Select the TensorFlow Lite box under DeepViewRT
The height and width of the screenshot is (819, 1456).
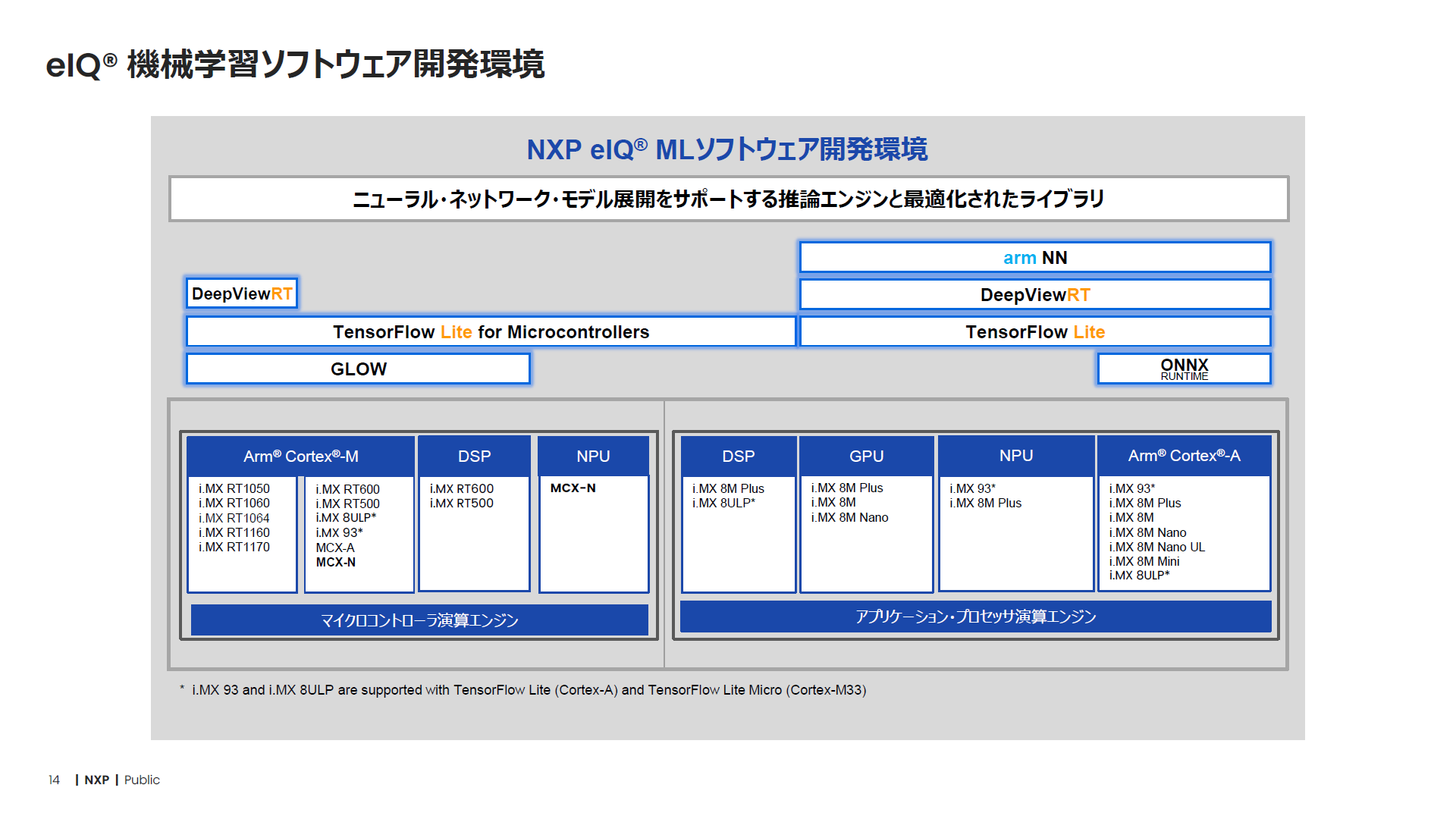pos(1035,331)
